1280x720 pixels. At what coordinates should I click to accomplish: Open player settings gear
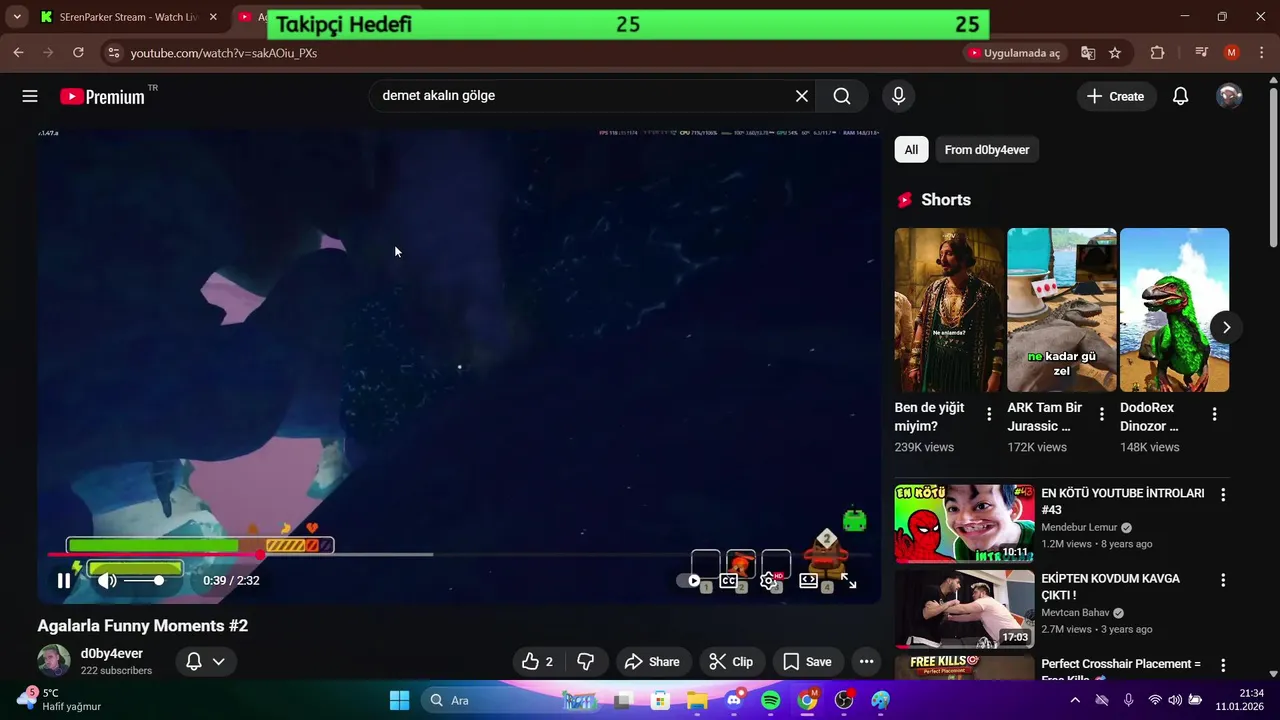(x=769, y=580)
